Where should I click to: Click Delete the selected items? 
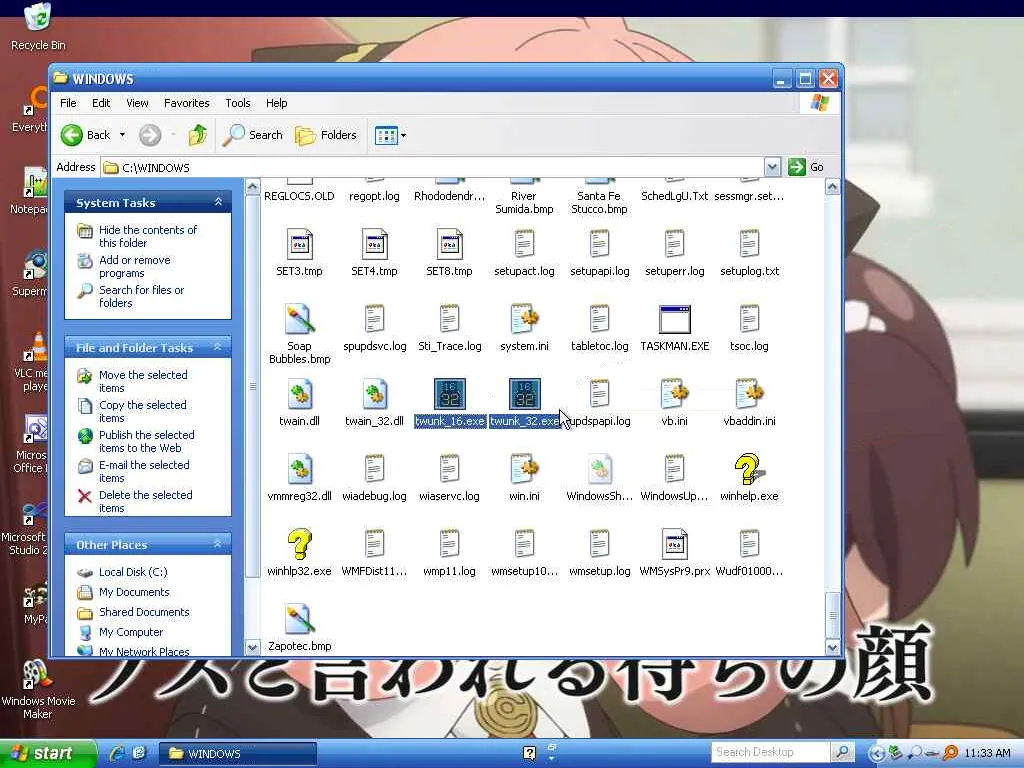pos(146,502)
